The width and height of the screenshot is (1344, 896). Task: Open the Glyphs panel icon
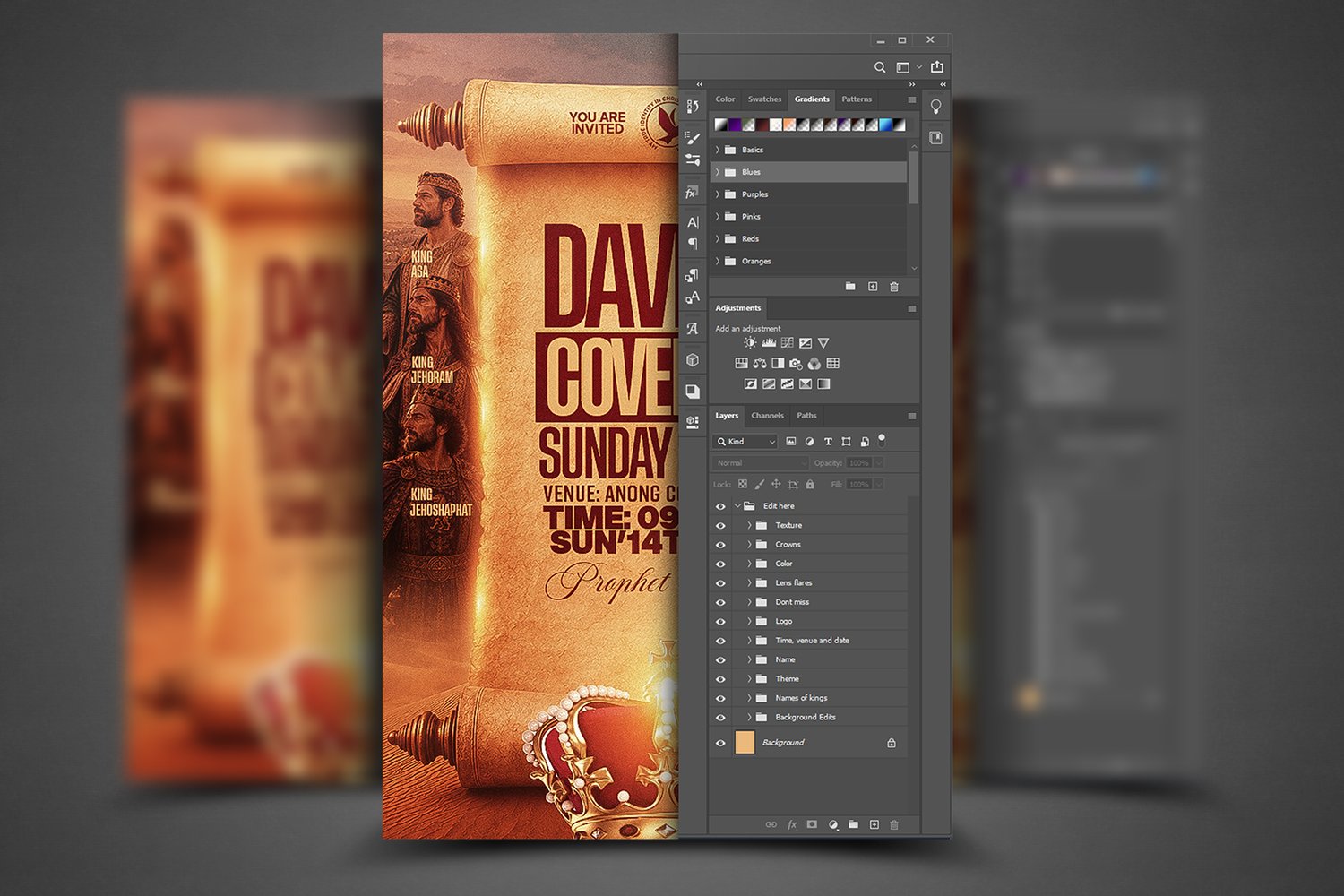tap(693, 329)
